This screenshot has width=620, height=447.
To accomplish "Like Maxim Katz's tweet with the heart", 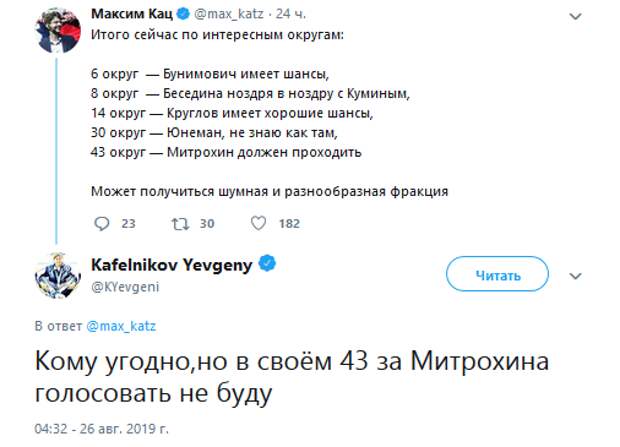I will [257, 223].
